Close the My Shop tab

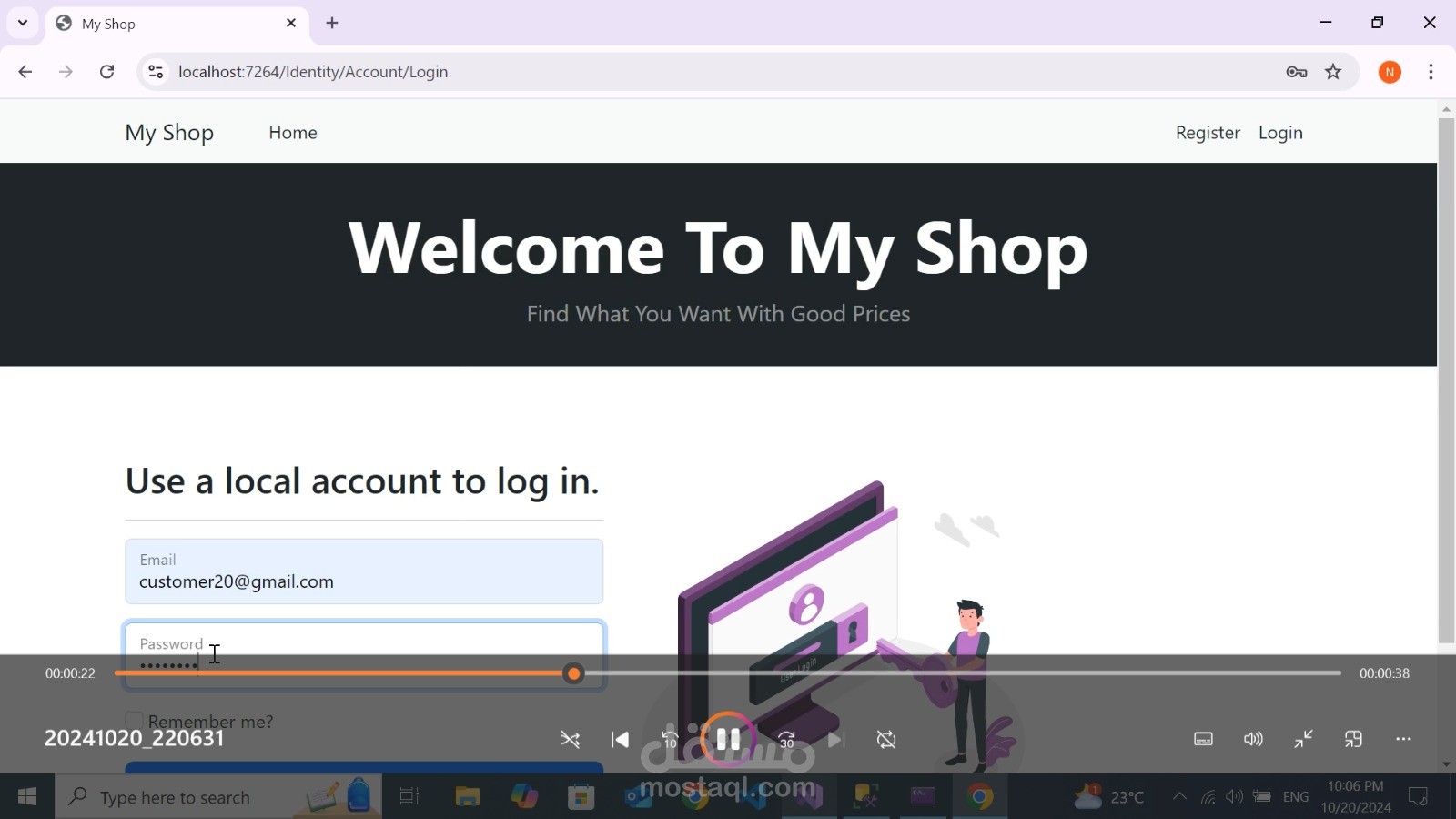pyautogui.click(x=291, y=23)
